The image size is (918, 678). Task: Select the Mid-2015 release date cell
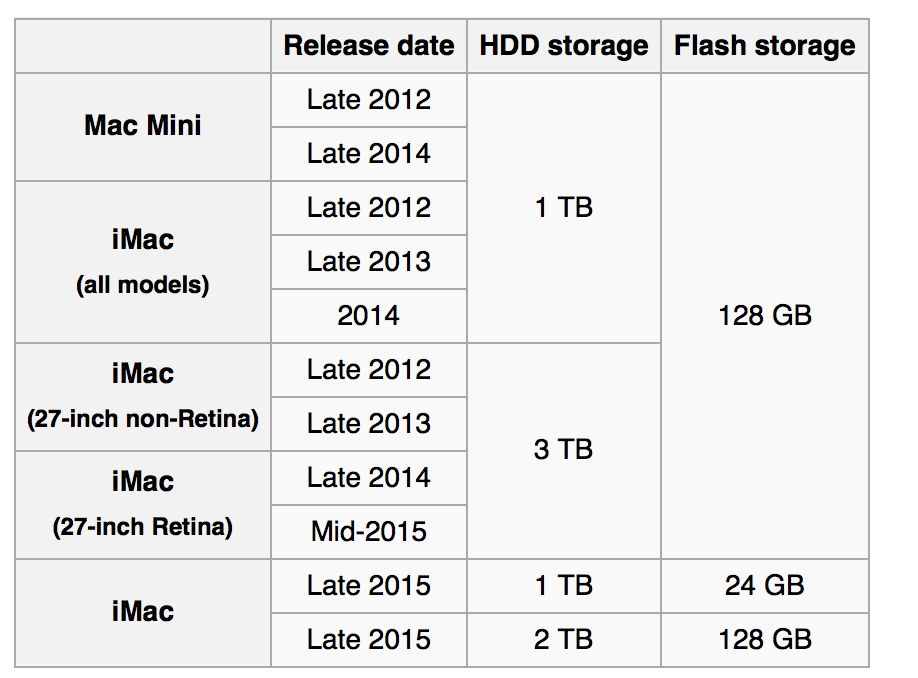[x=369, y=532]
